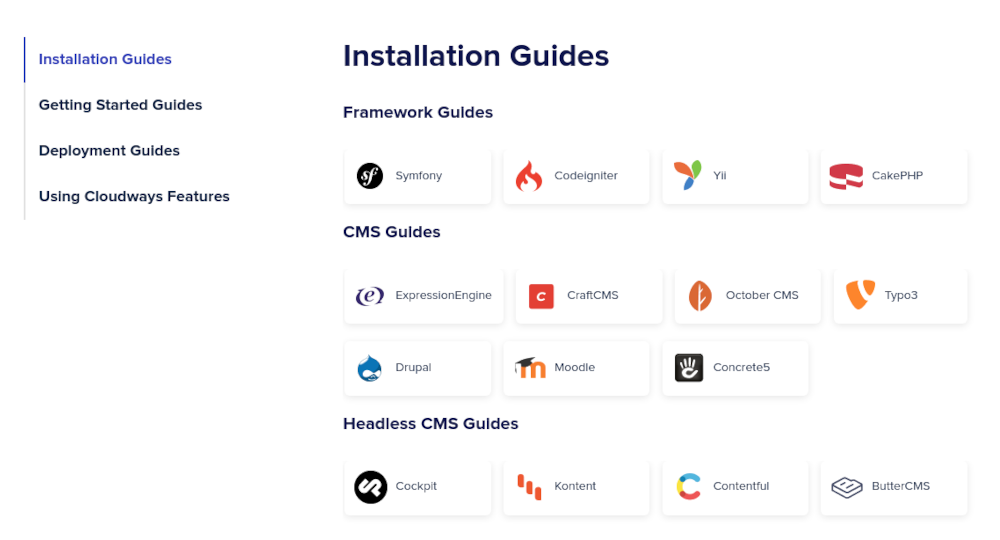Switch to Getting Started Guides section

tap(120, 105)
